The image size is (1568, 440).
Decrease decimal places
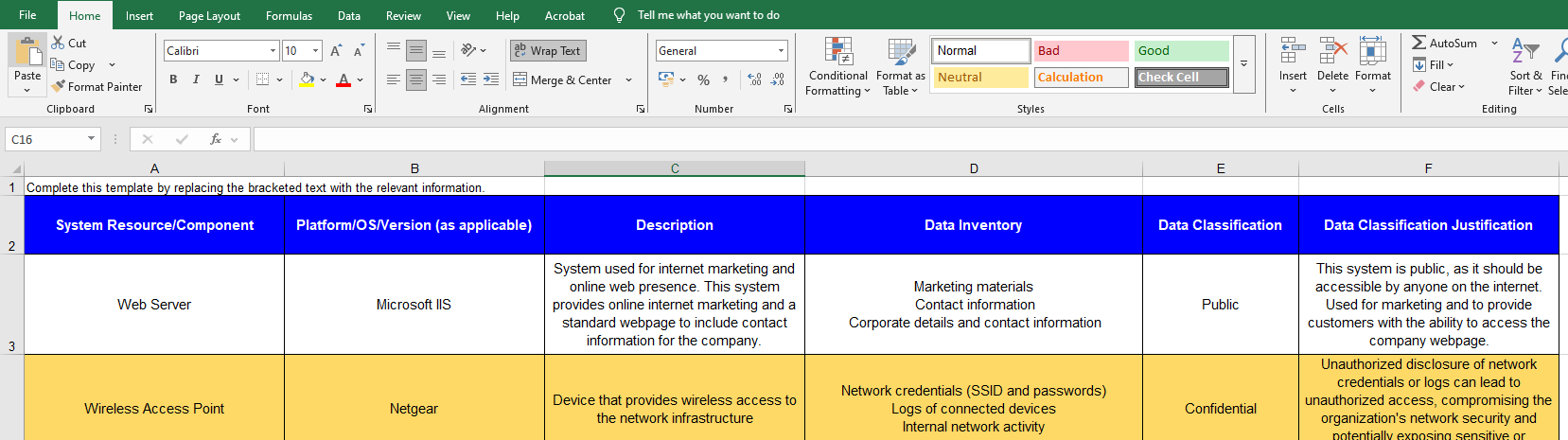click(x=778, y=79)
